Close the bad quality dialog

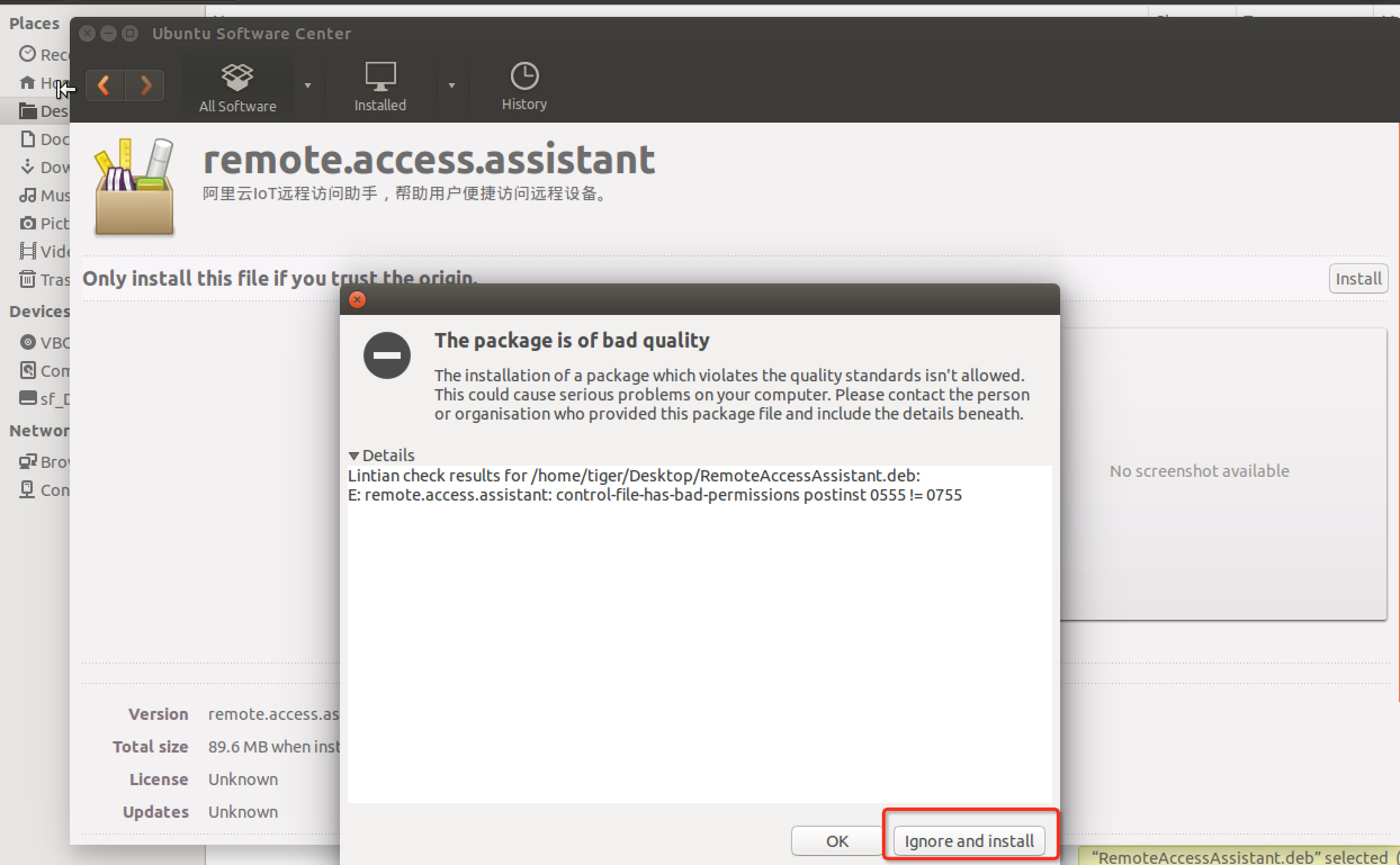coord(357,300)
